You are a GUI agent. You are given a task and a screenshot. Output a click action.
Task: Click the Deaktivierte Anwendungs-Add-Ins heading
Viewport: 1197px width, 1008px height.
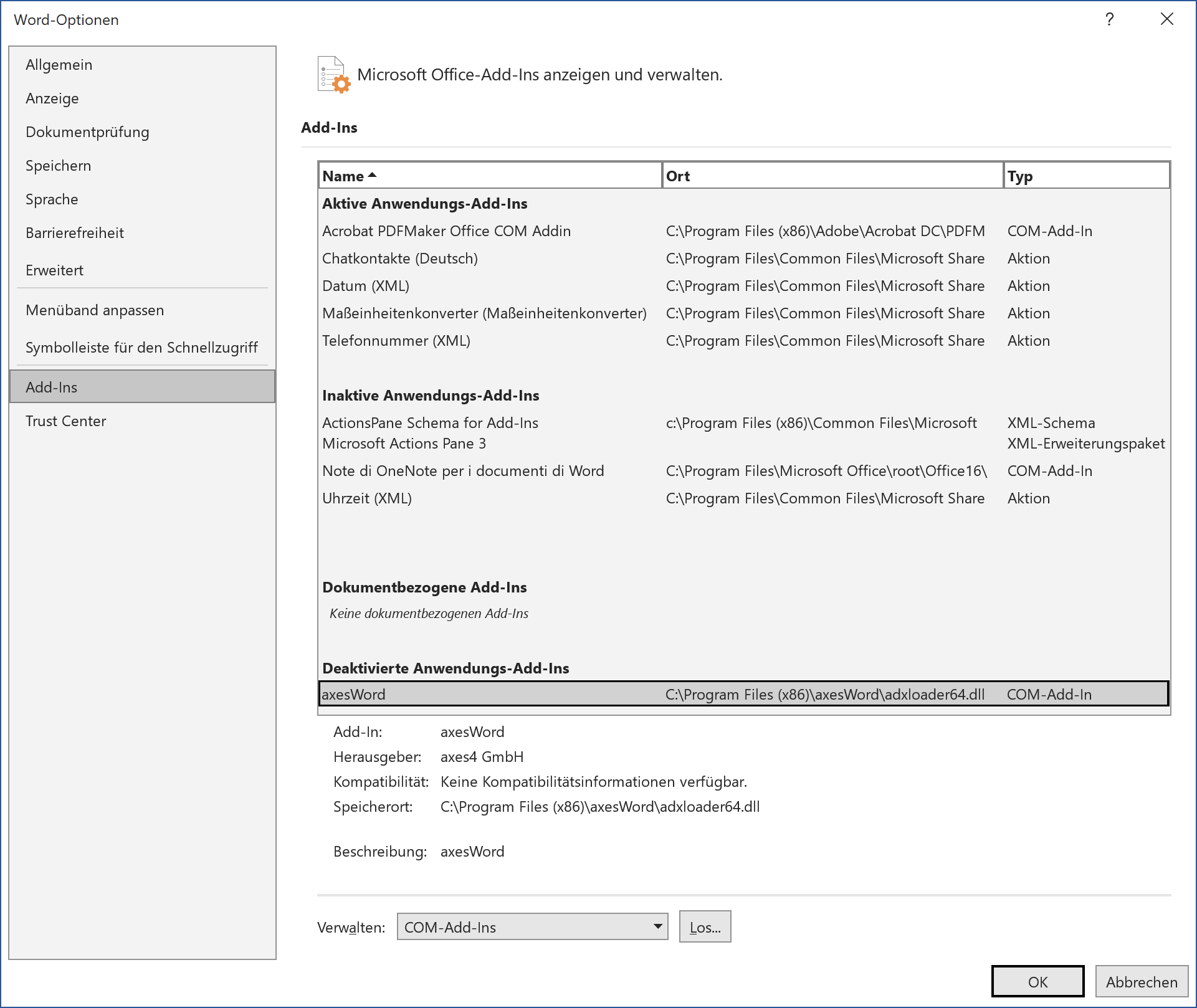446,668
